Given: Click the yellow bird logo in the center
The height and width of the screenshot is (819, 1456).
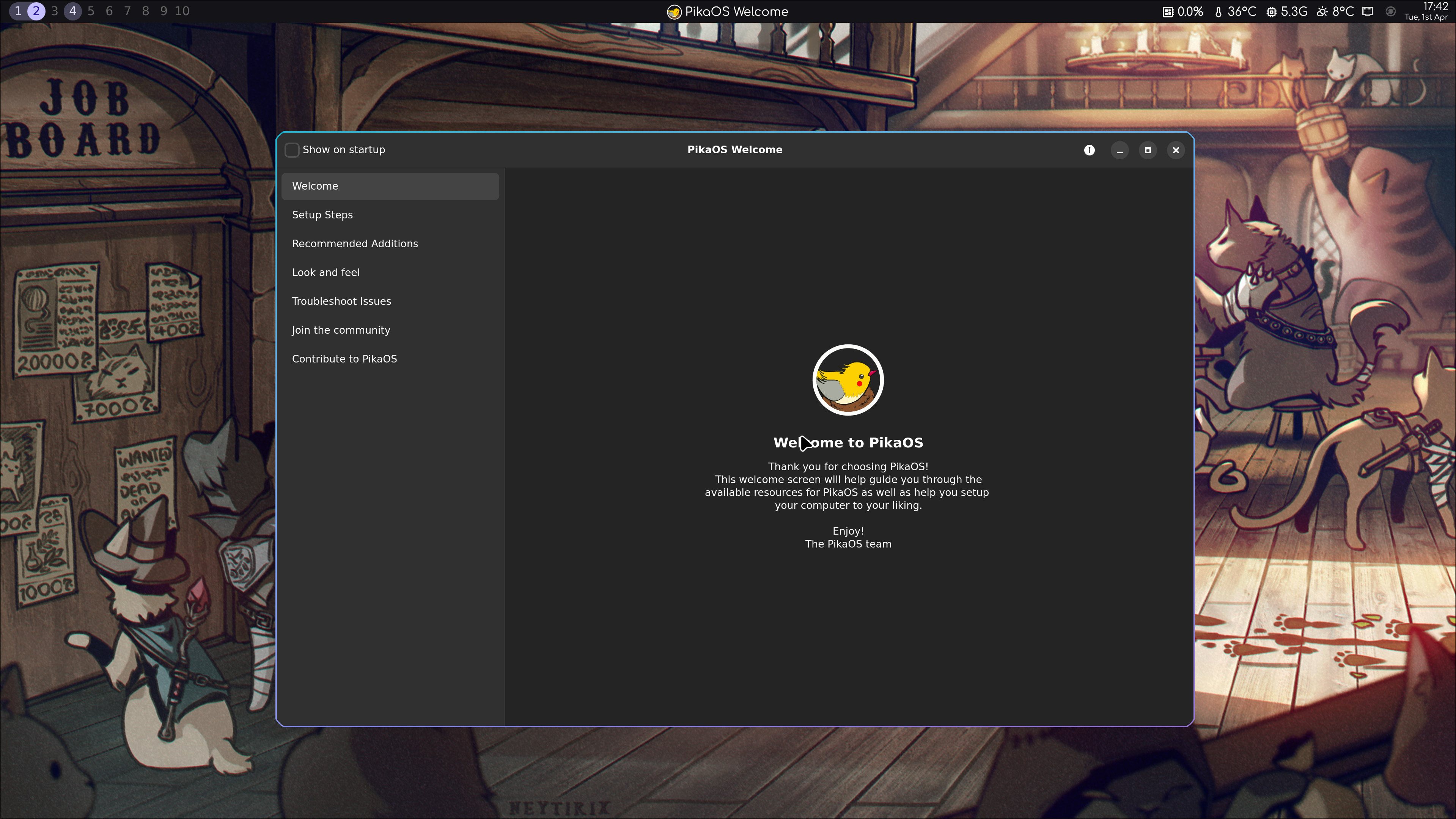Looking at the screenshot, I should [x=848, y=380].
